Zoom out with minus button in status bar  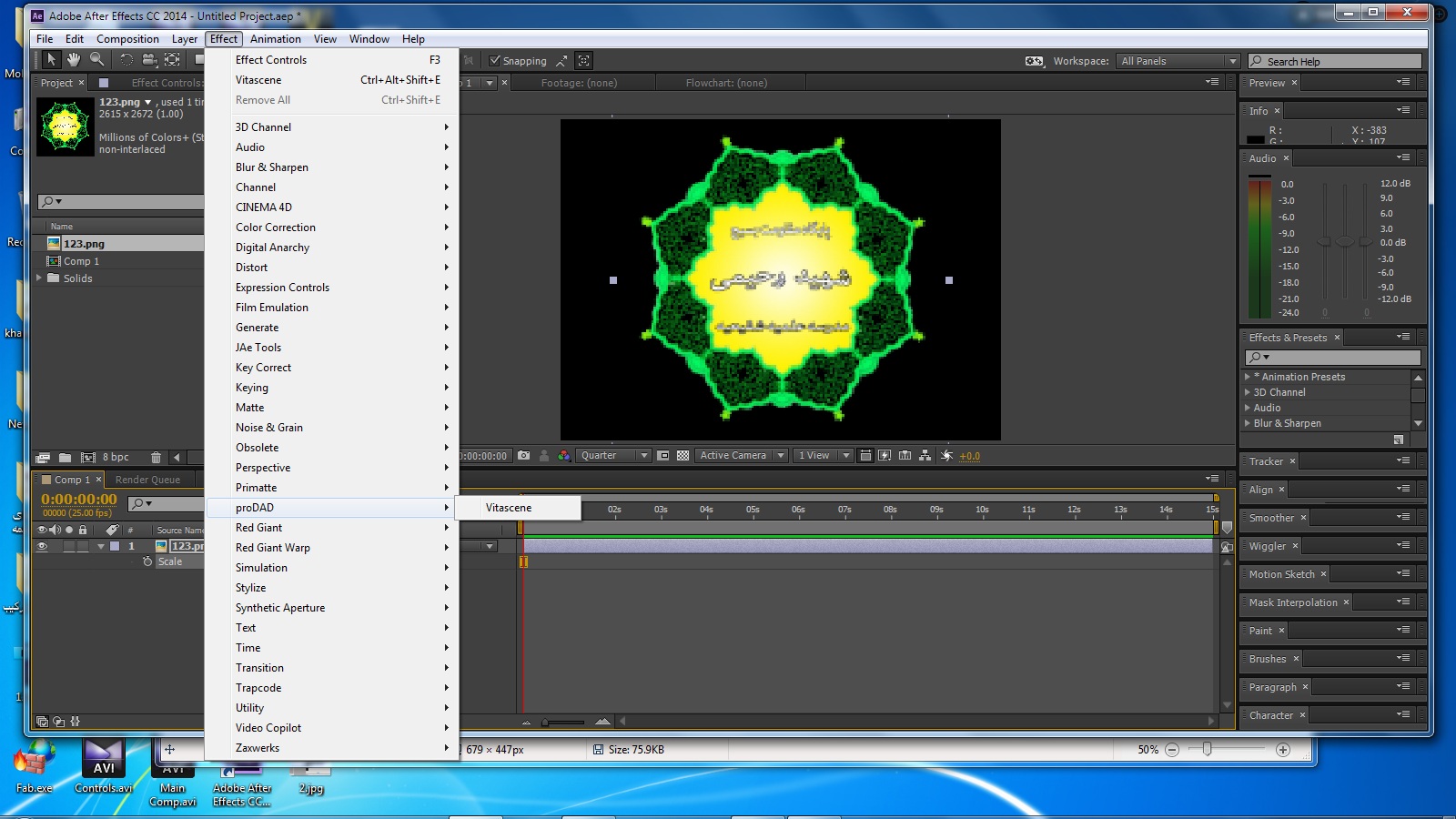click(1172, 750)
